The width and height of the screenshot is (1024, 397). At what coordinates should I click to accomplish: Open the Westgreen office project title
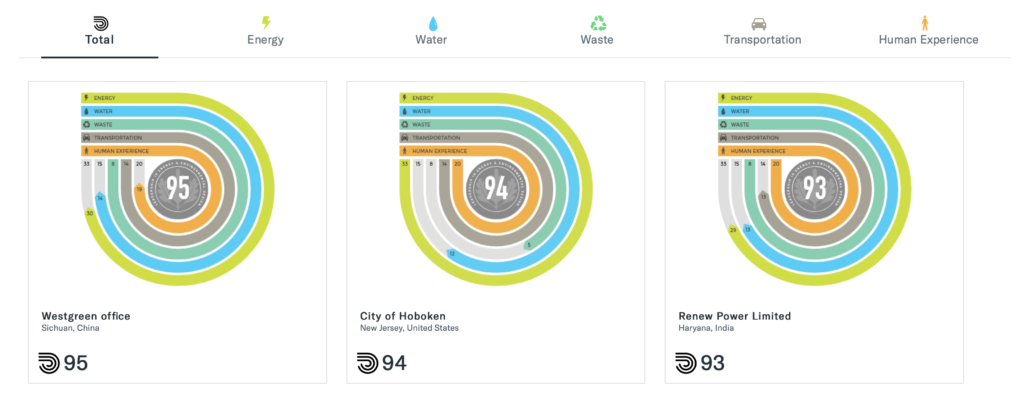click(86, 316)
